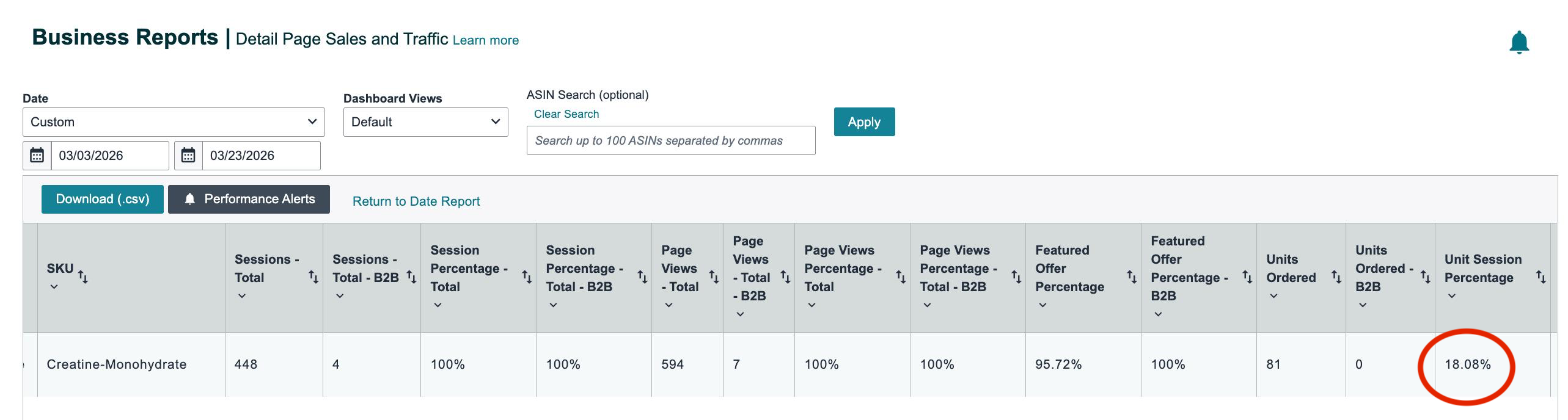1568x420 pixels.
Task: Click the Apply button
Action: 864,122
